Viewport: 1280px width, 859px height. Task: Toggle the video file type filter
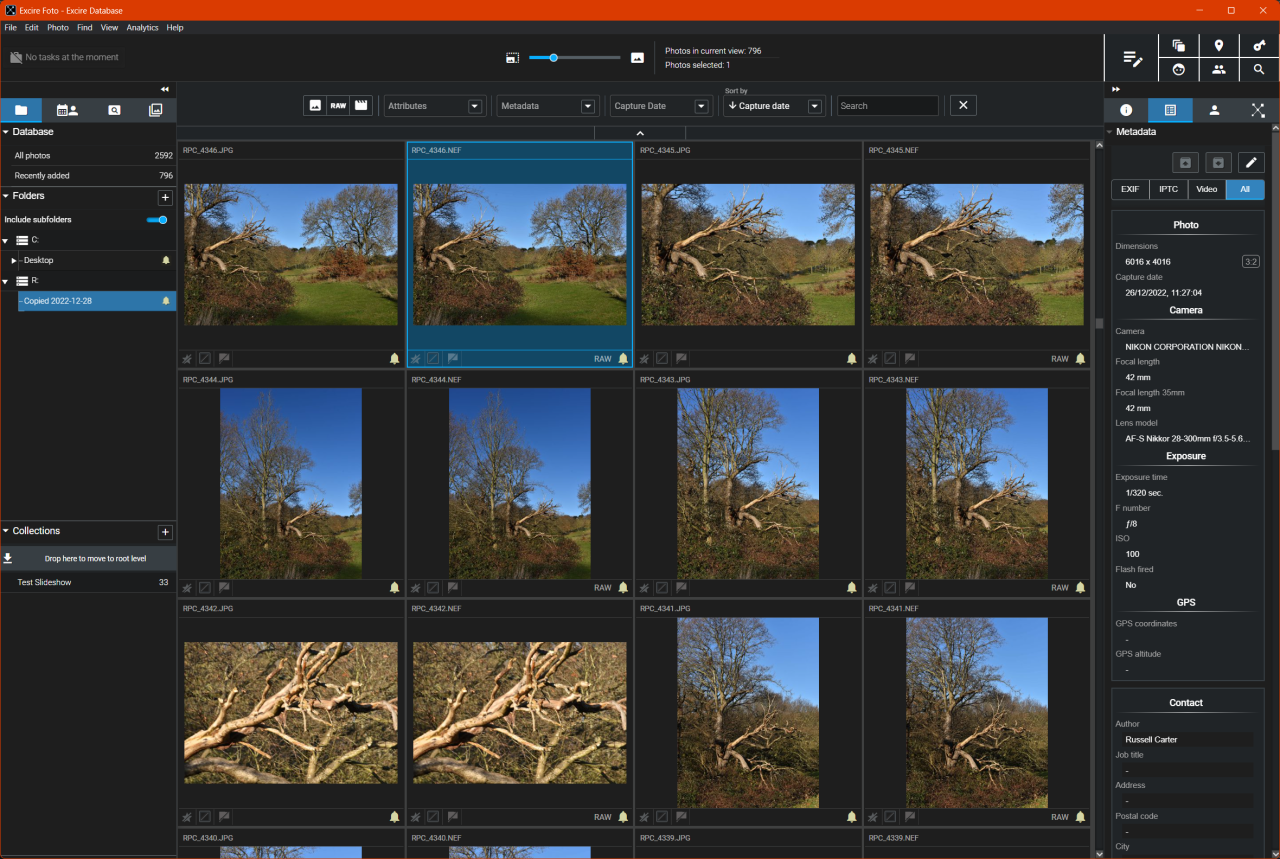361,105
